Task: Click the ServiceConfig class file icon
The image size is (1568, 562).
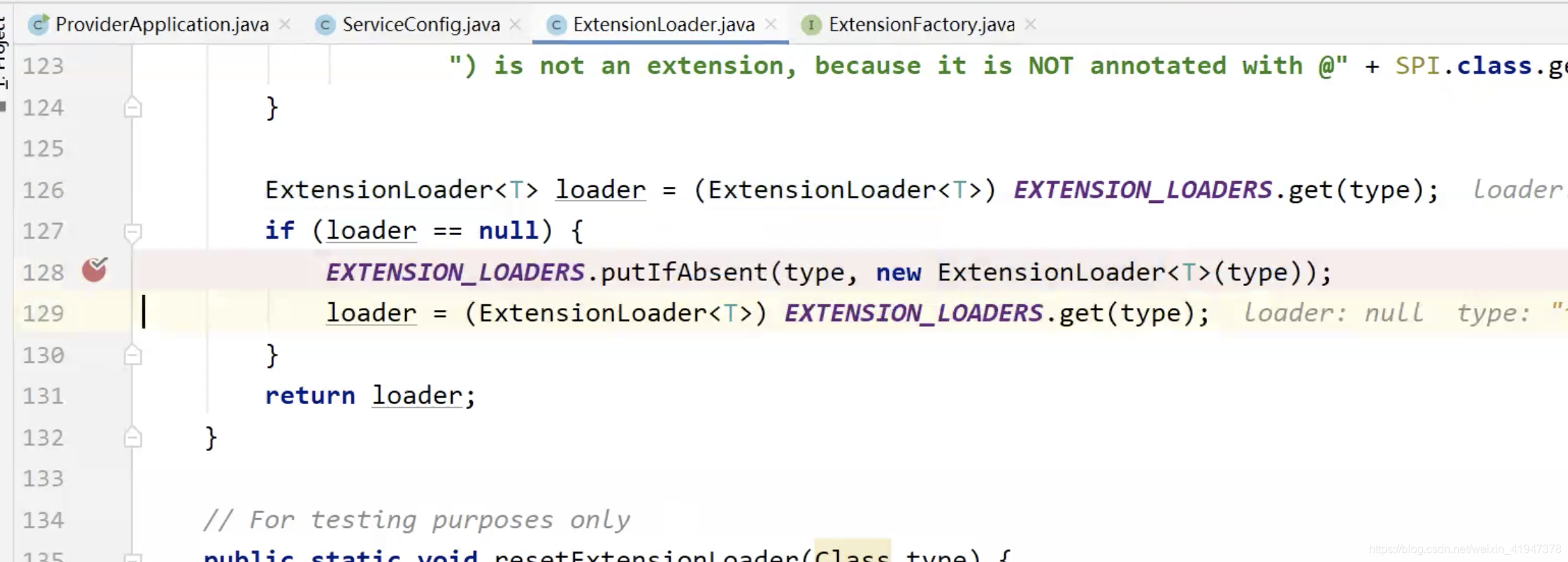Action: [325, 25]
